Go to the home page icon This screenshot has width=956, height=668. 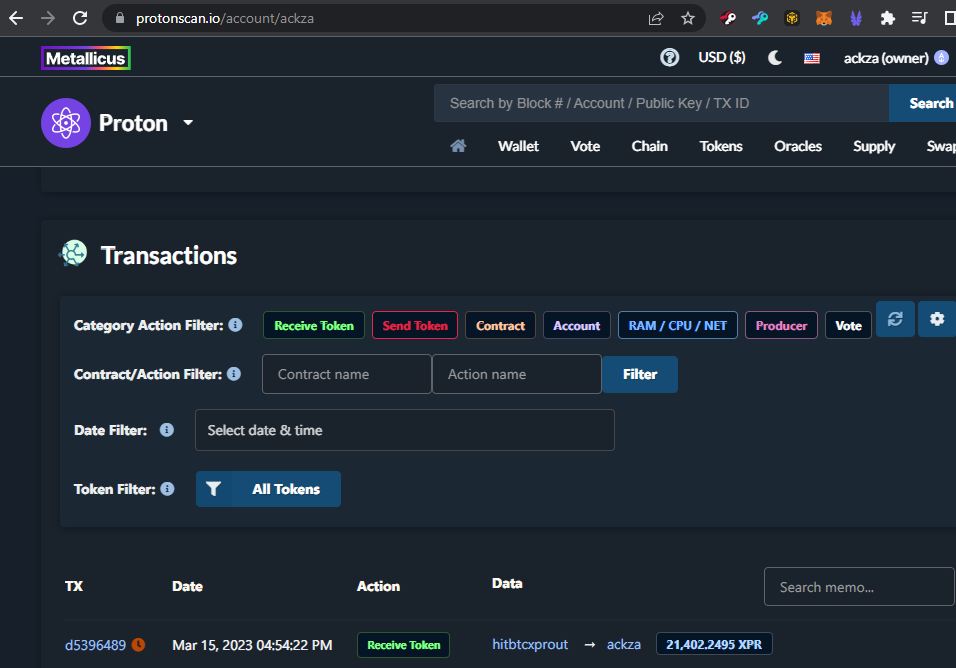[x=458, y=146]
